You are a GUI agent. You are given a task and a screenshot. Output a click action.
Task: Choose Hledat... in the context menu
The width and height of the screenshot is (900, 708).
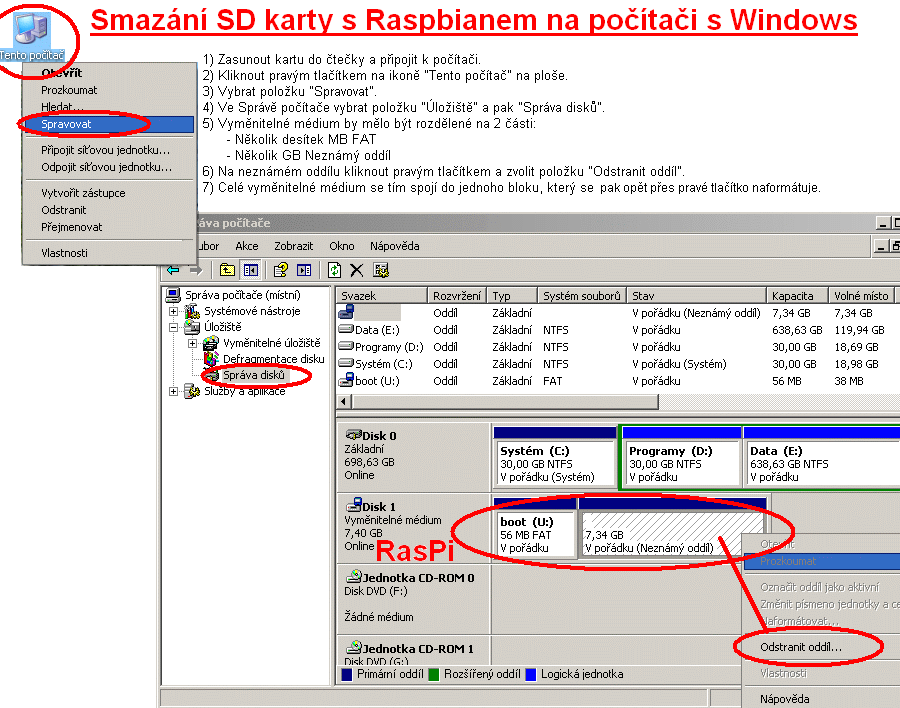(x=108, y=107)
